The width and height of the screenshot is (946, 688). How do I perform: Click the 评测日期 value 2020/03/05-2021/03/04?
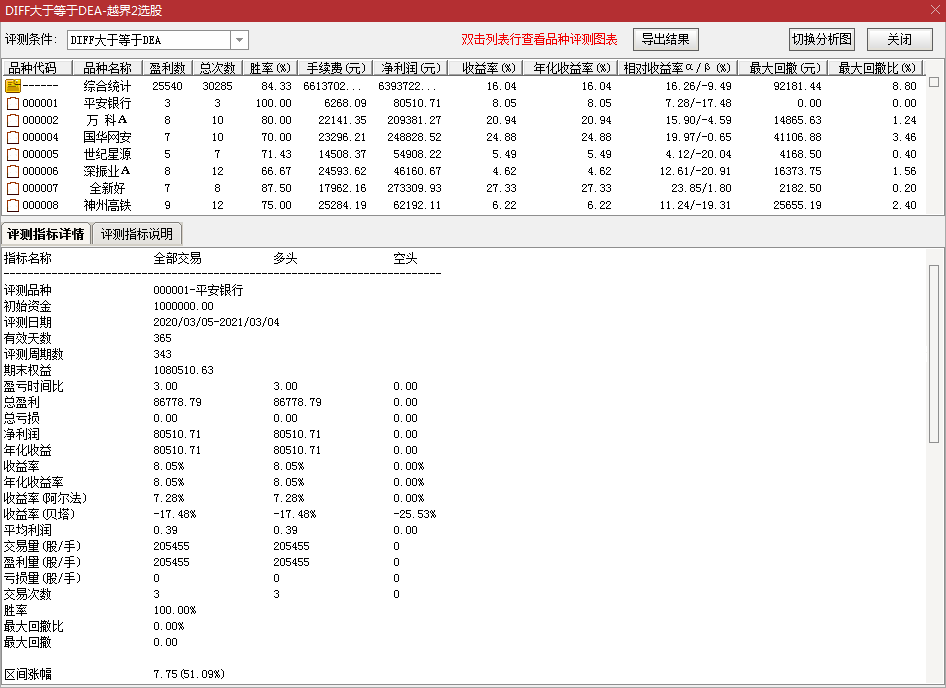click(216, 322)
